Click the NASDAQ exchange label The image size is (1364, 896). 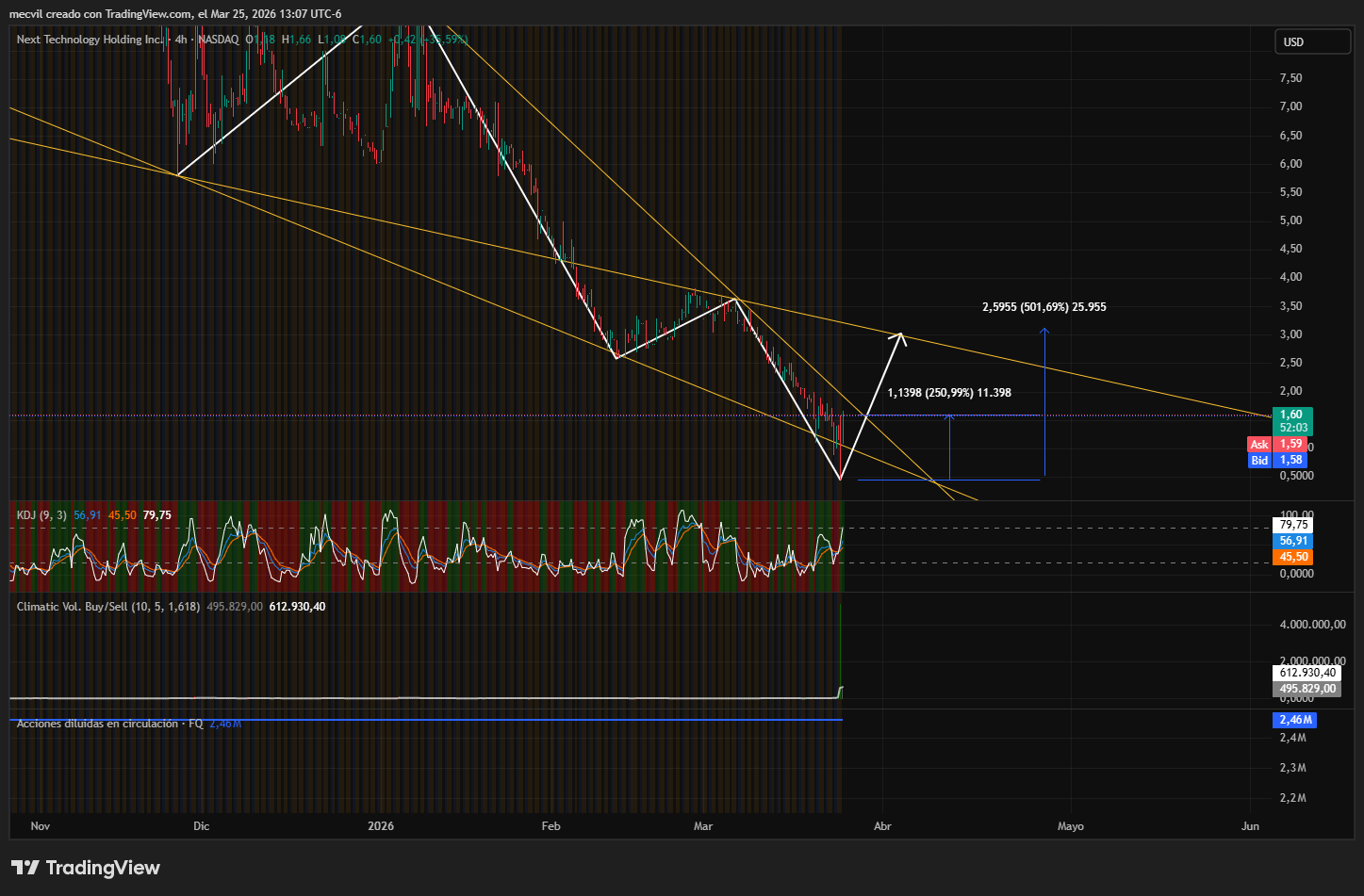pos(219,40)
